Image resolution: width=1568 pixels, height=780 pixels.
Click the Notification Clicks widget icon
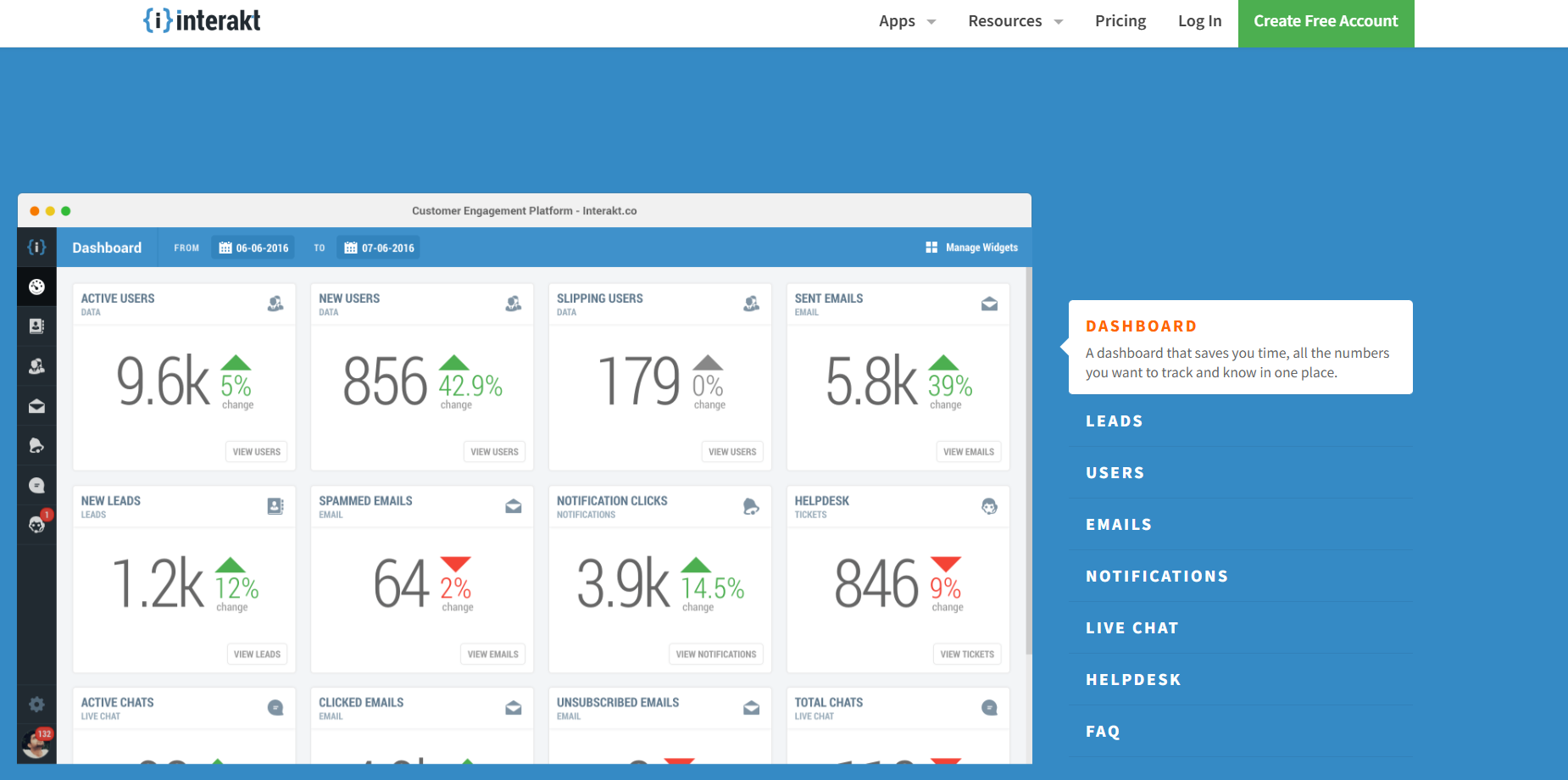click(752, 506)
